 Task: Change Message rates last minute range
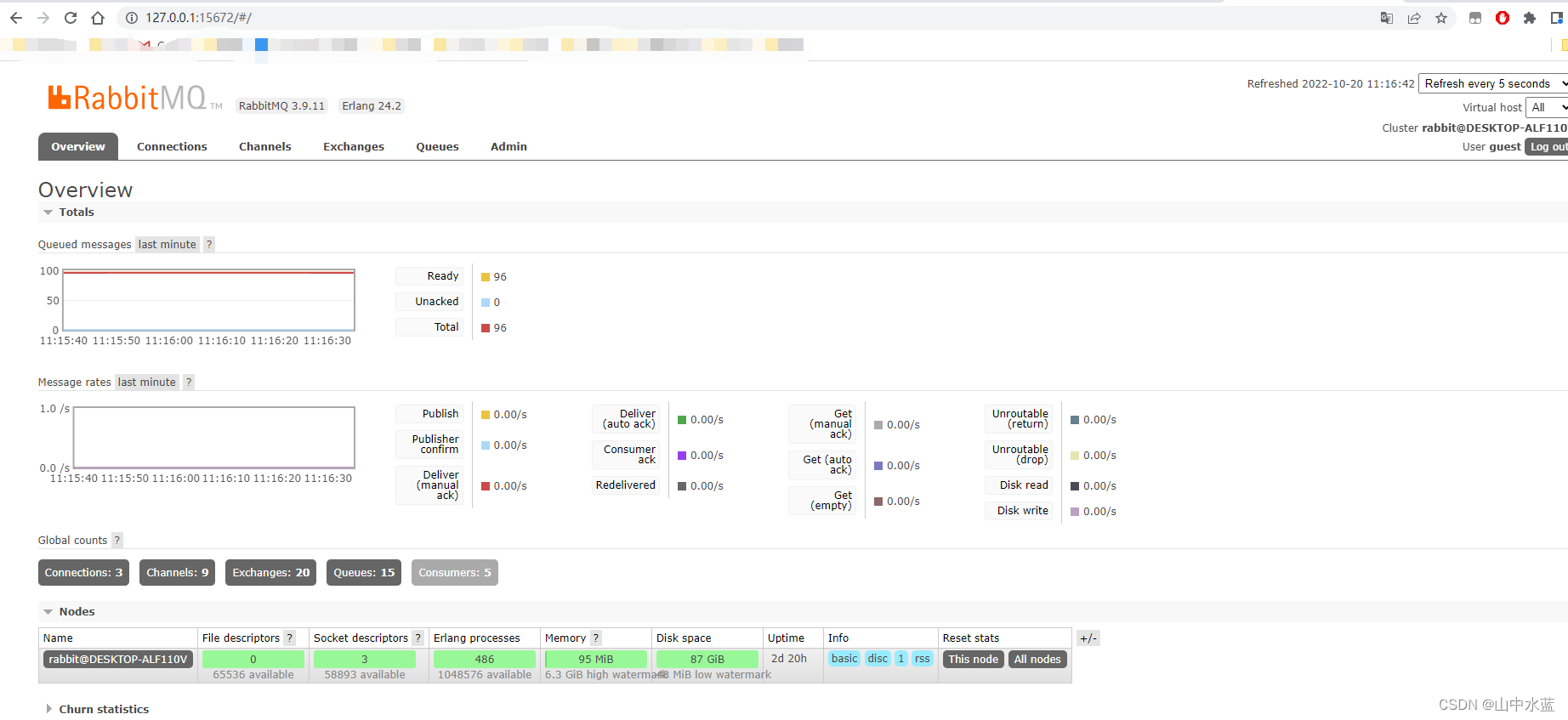[x=147, y=383]
